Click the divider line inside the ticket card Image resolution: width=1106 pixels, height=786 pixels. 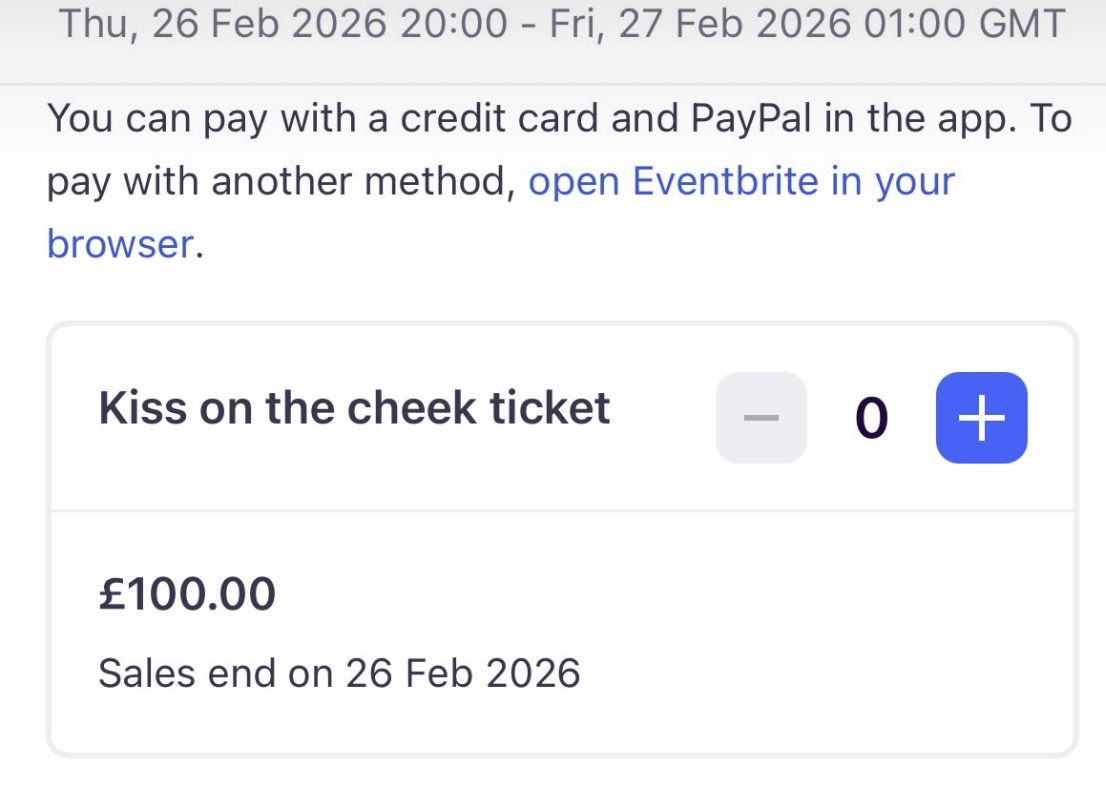tap(562, 511)
